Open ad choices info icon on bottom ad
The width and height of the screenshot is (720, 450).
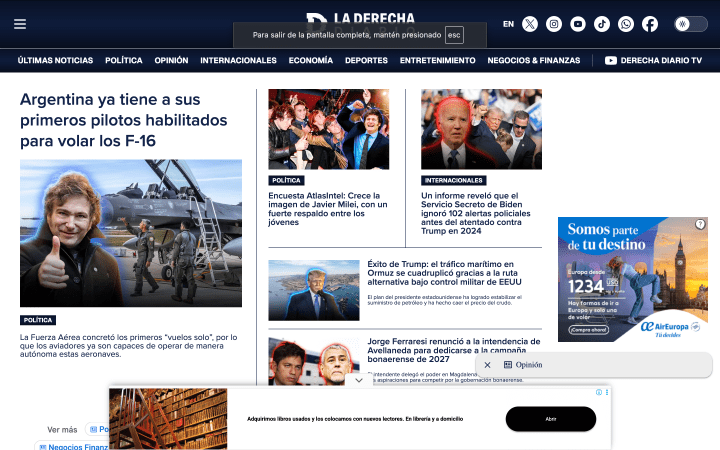point(599,392)
